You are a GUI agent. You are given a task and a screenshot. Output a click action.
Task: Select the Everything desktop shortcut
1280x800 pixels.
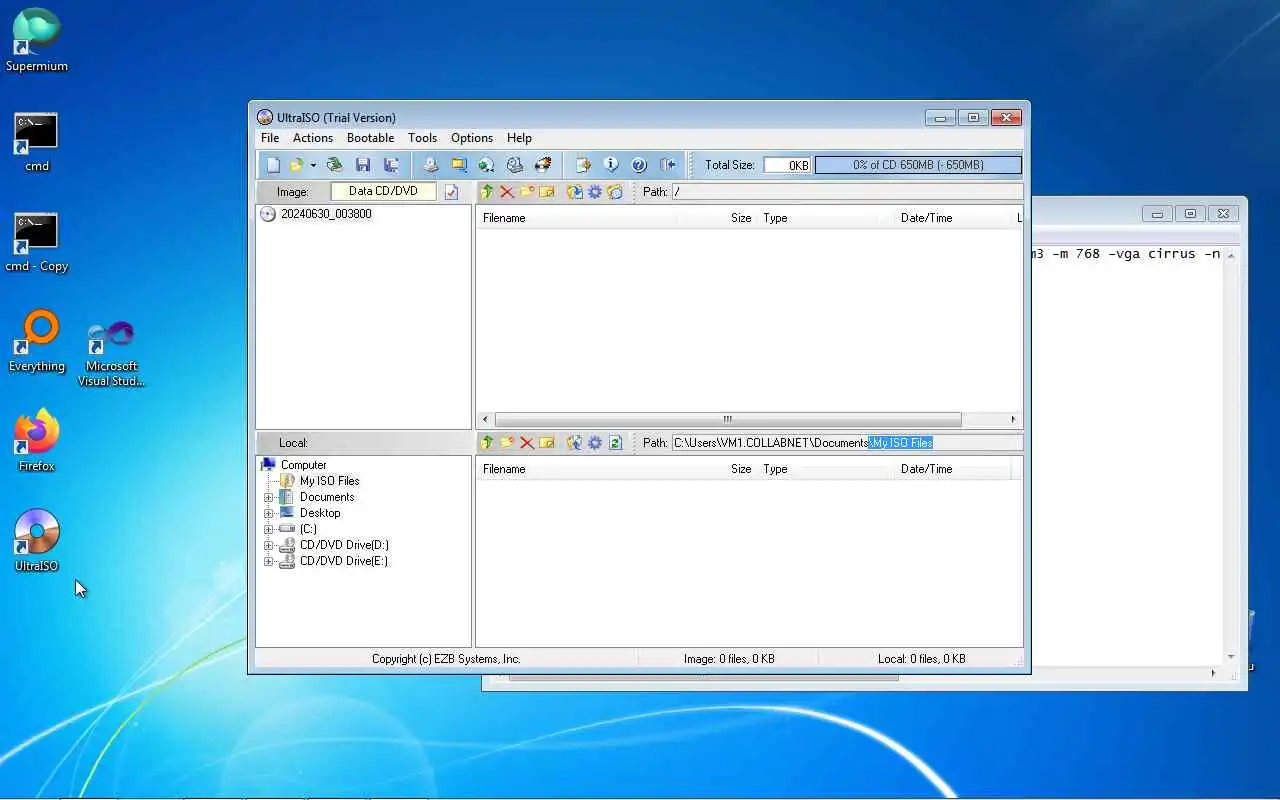coord(37,341)
